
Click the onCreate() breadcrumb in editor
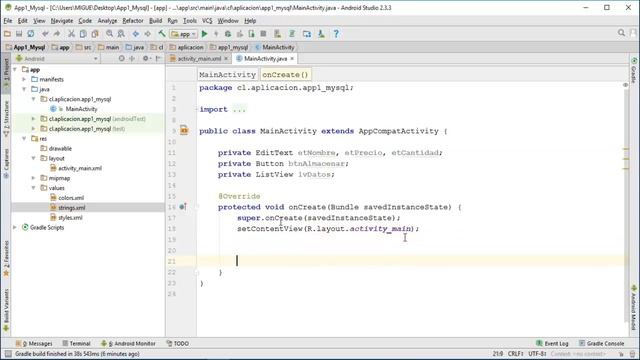[285, 75]
